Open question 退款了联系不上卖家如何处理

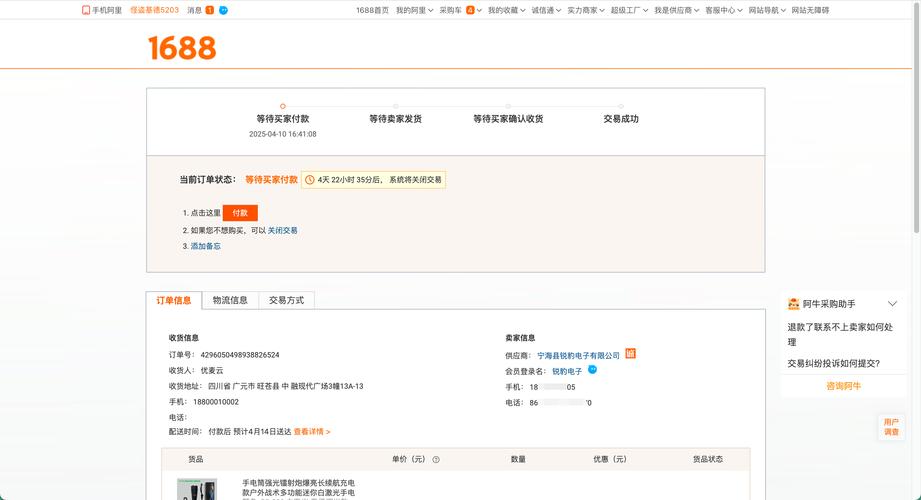click(x=840, y=334)
